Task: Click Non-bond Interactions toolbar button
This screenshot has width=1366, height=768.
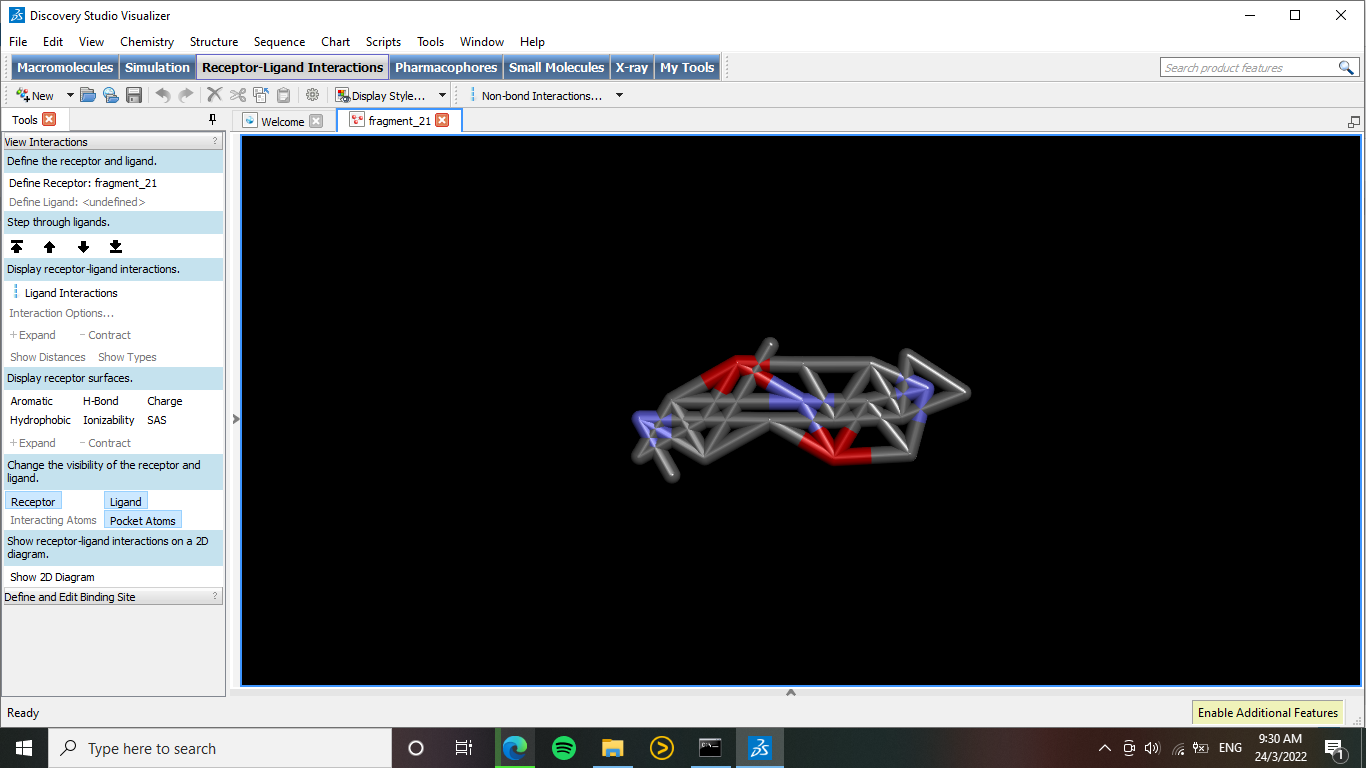Action: (536, 95)
